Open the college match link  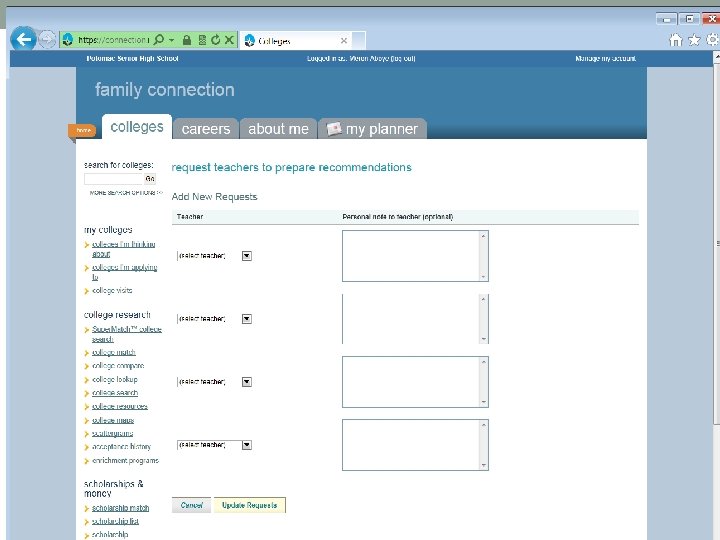(114, 352)
